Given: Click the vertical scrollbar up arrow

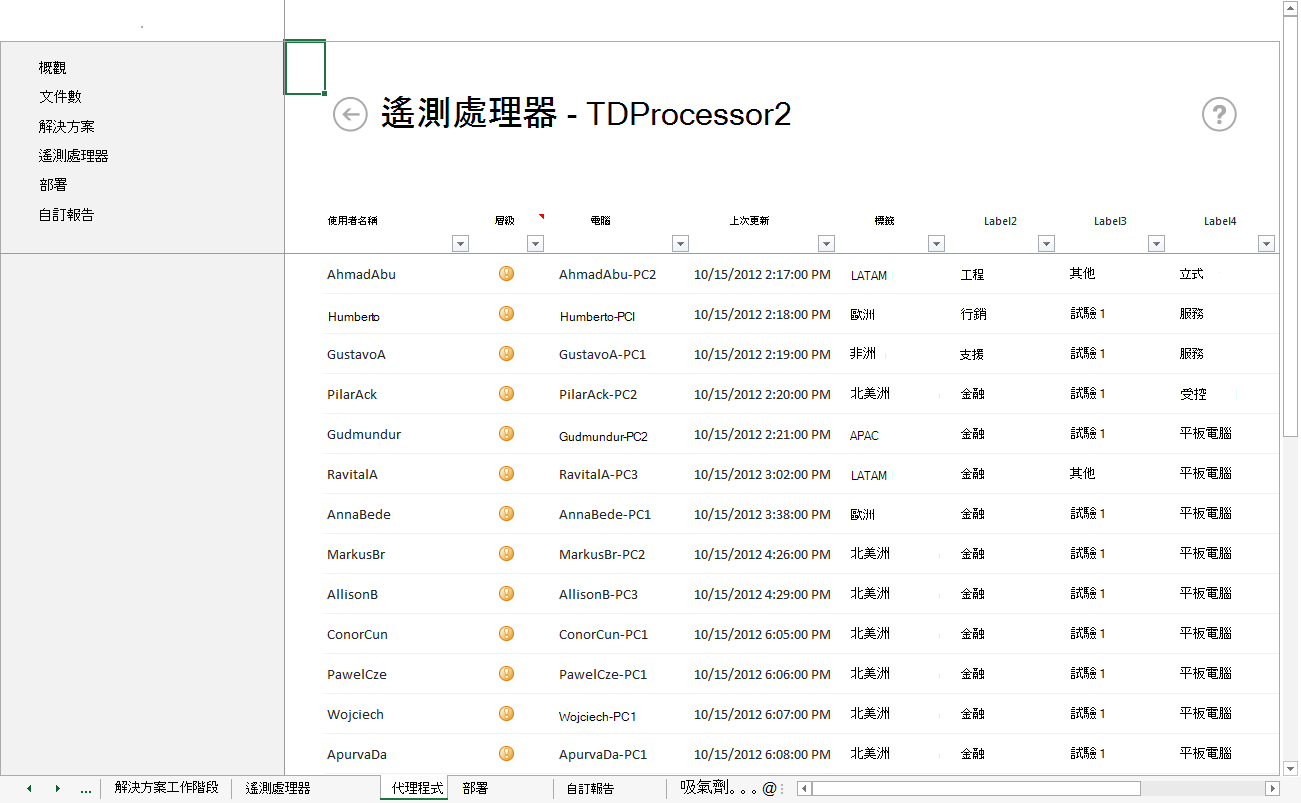Looking at the screenshot, I should tap(1290, 7).
